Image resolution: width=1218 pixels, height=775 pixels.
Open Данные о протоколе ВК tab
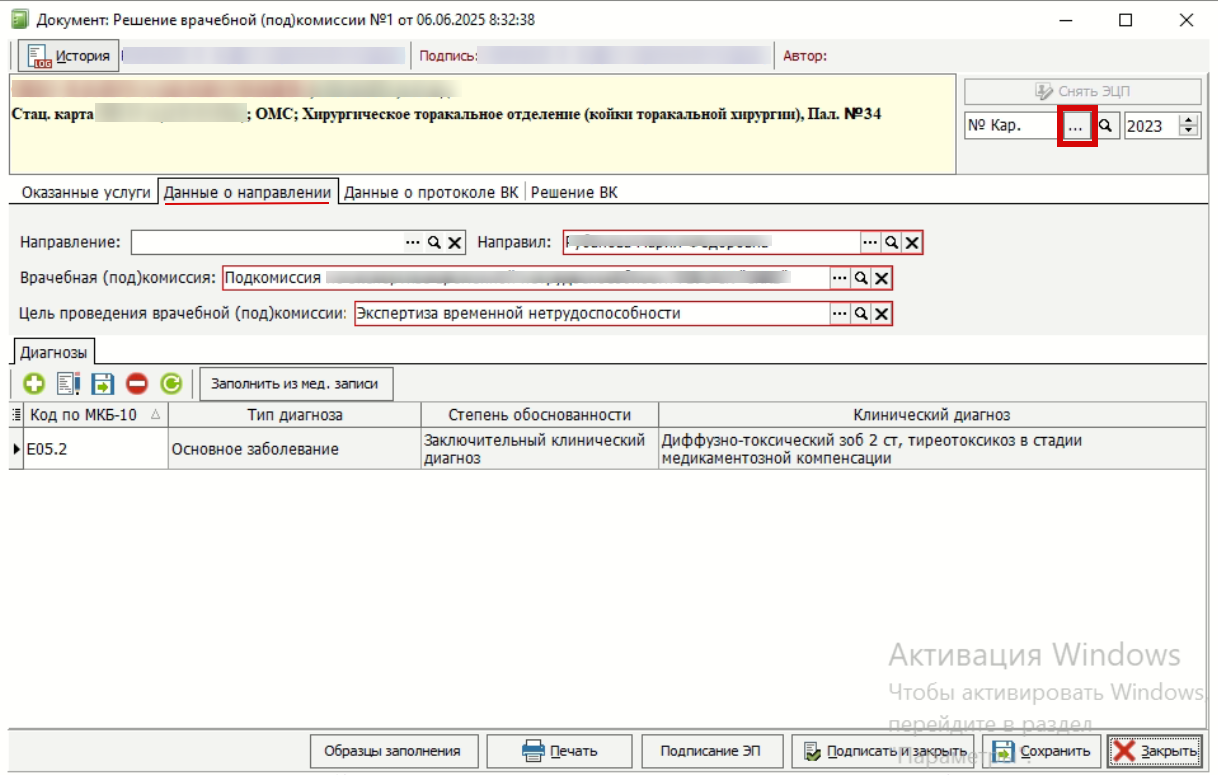432,193
